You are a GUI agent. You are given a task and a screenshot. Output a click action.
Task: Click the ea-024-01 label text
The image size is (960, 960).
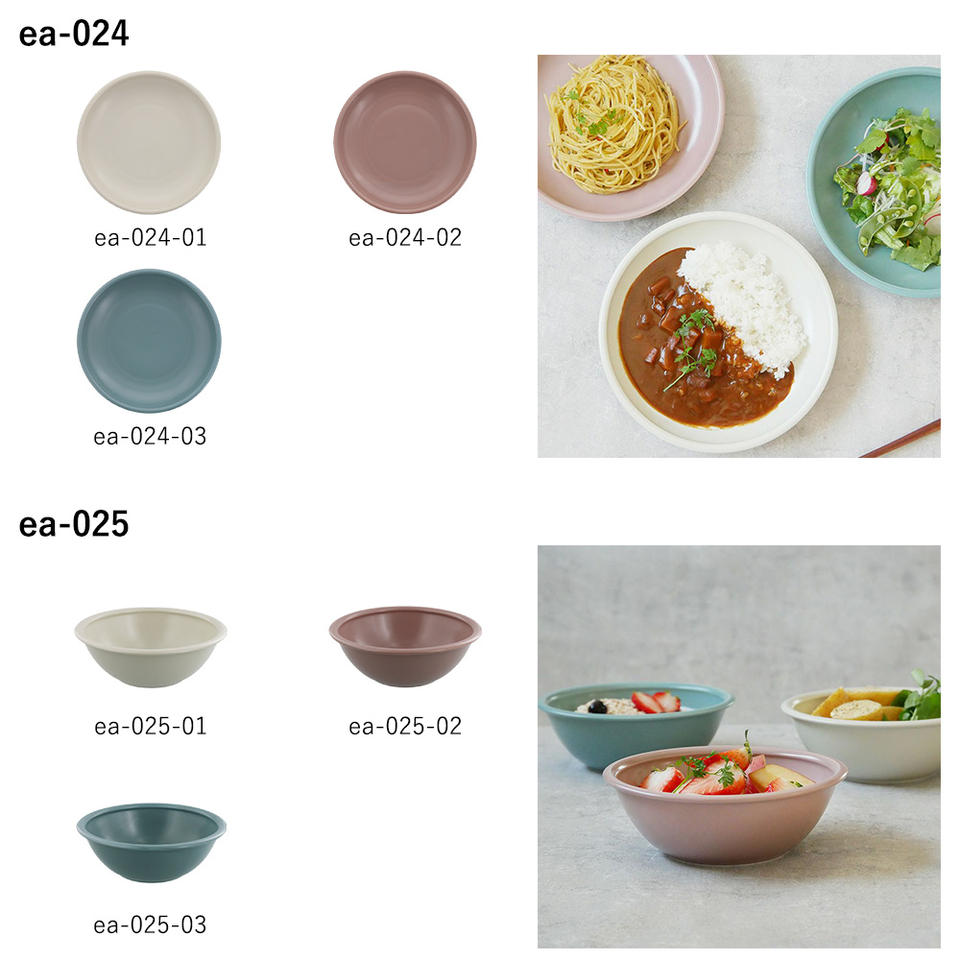150,238
